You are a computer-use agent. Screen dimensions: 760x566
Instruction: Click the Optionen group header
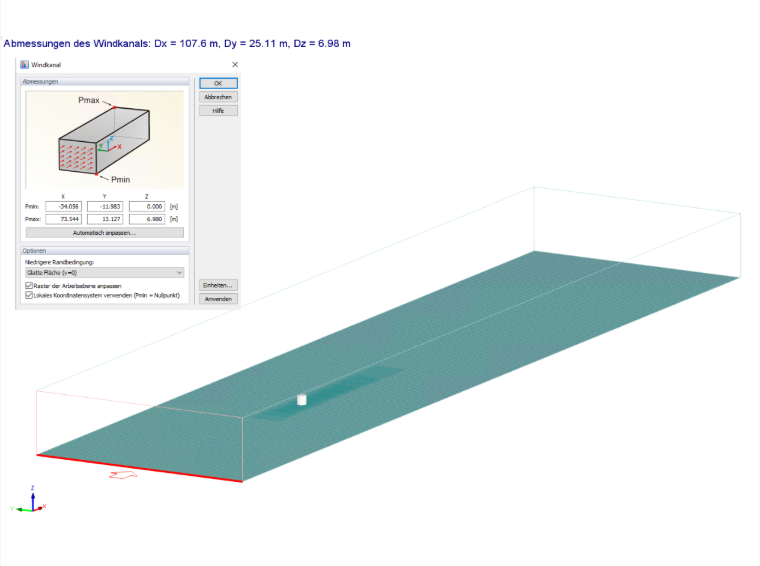[x=105, y=251]
